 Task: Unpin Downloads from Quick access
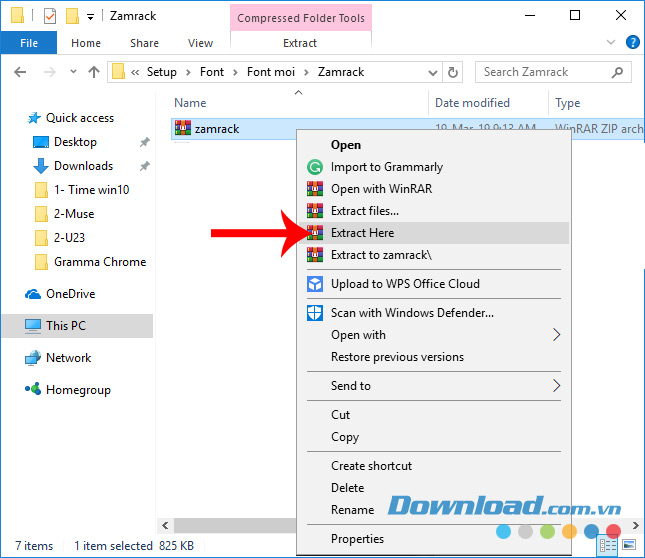[144, 166]
